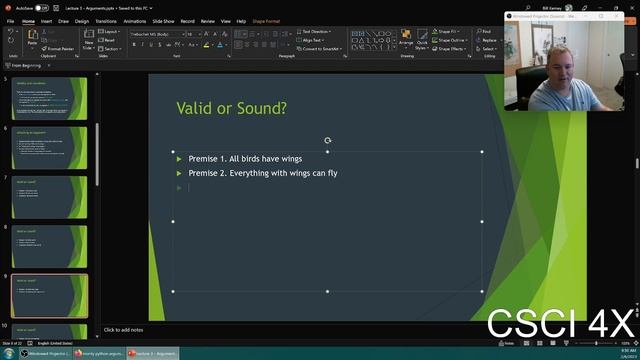The height and width of the screenshot is (360, 640).
Task: Expand the Section dropdown
Action: click(110, 49)
